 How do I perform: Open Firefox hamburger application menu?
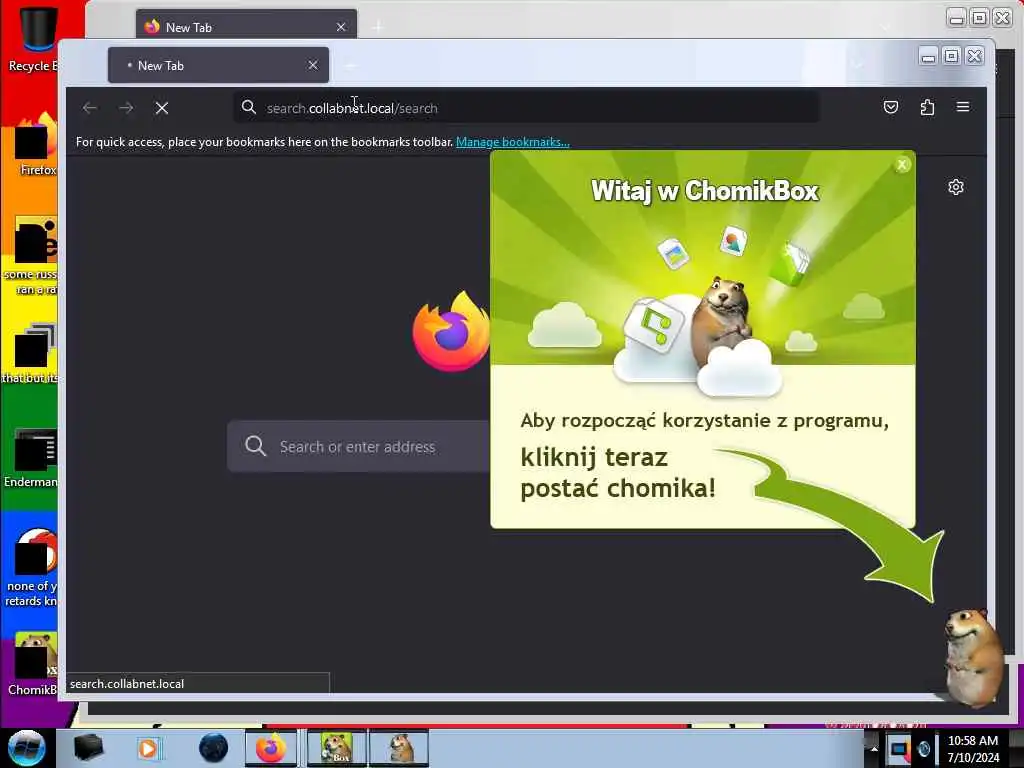[963, 107]
